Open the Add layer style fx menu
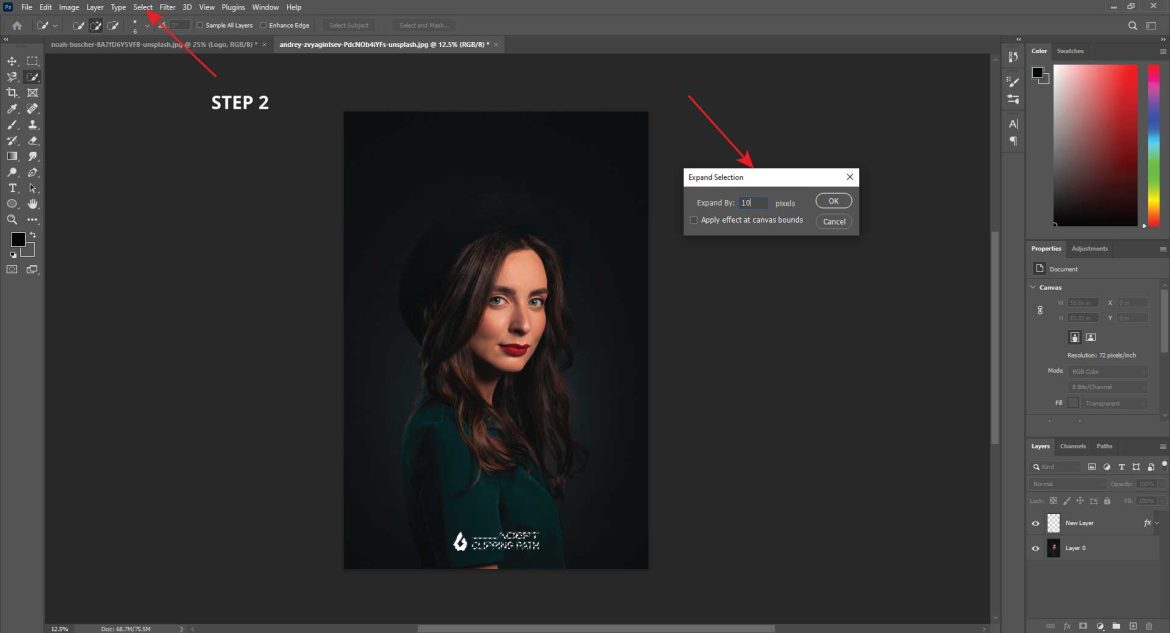1170x633 pixels. coord(1068,626)
